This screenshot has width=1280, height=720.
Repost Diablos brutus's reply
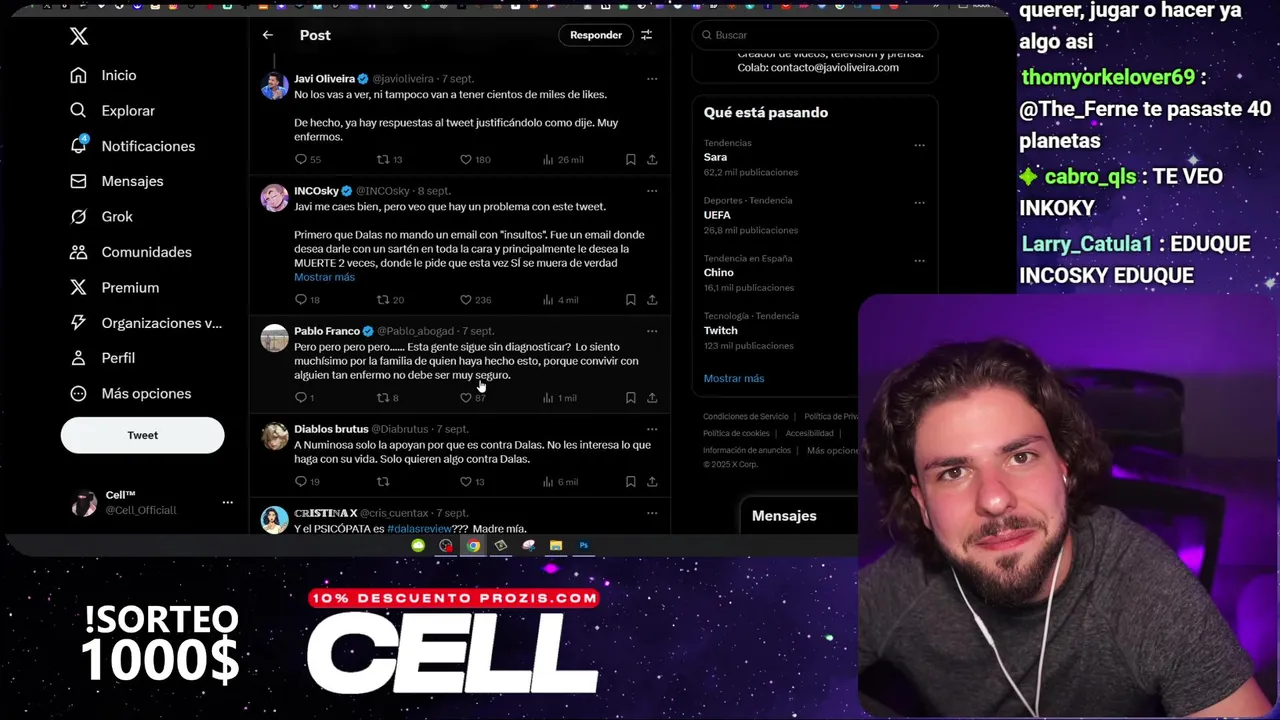click(382, 481)
